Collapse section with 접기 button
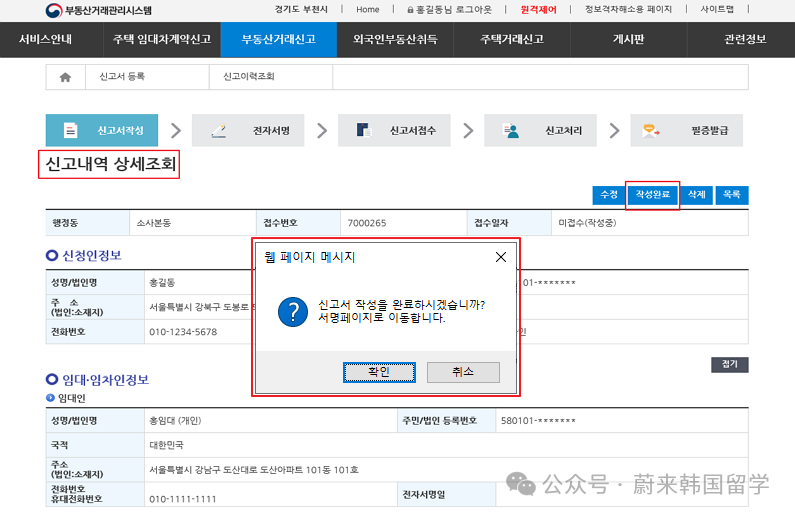Screen dimensions: 795x516 click(730, 364)
